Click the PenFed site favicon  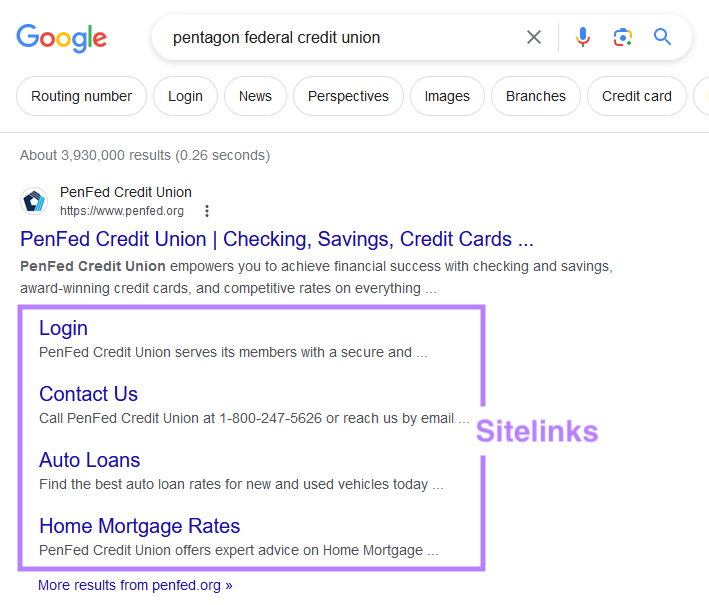[34, 201]
